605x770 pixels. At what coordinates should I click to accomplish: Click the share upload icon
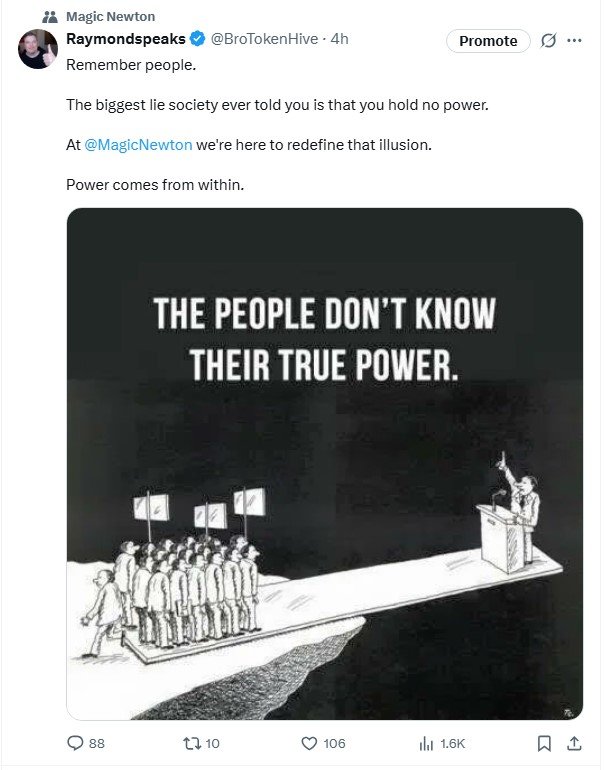pos(574,743)
